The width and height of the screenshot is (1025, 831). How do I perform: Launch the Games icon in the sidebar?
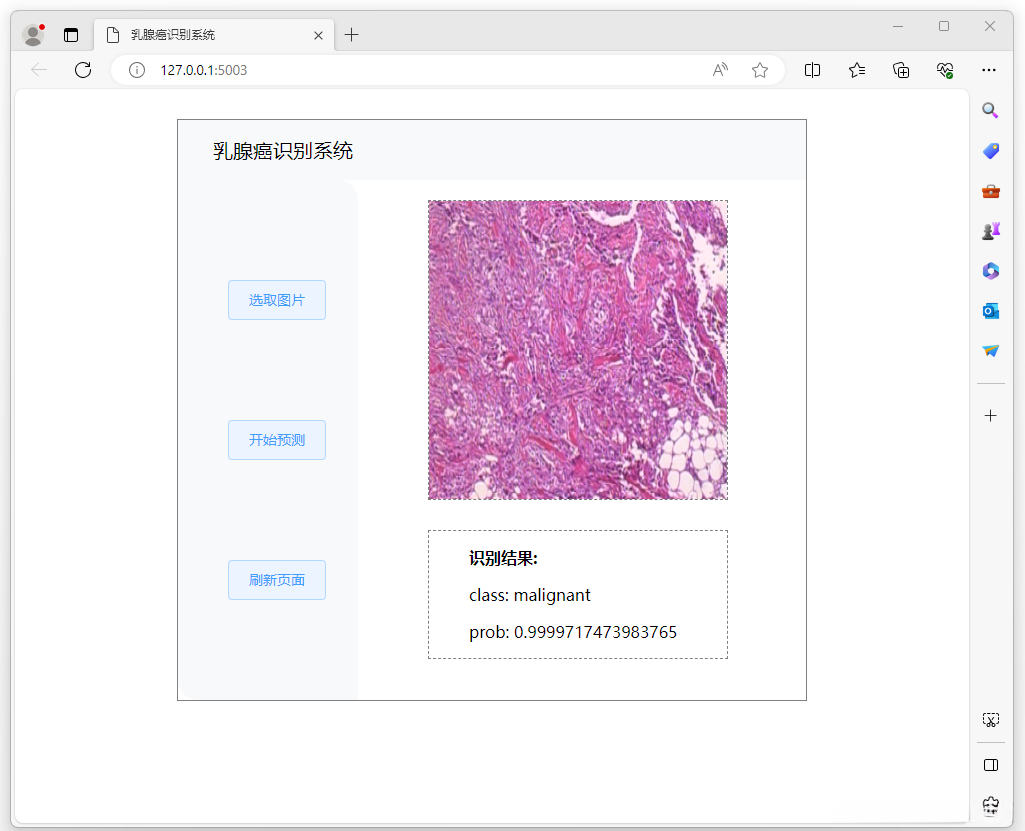pos(990,230)
